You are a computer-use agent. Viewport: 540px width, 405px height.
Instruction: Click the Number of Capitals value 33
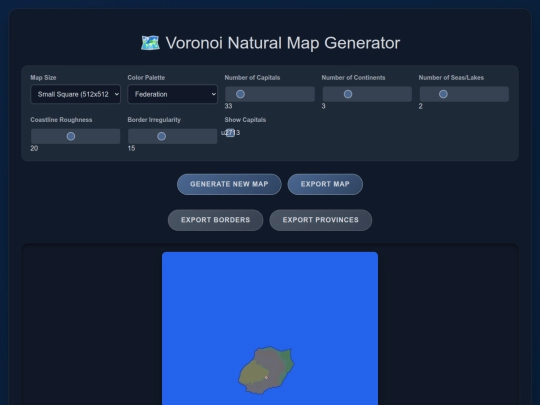coord(228,106)
